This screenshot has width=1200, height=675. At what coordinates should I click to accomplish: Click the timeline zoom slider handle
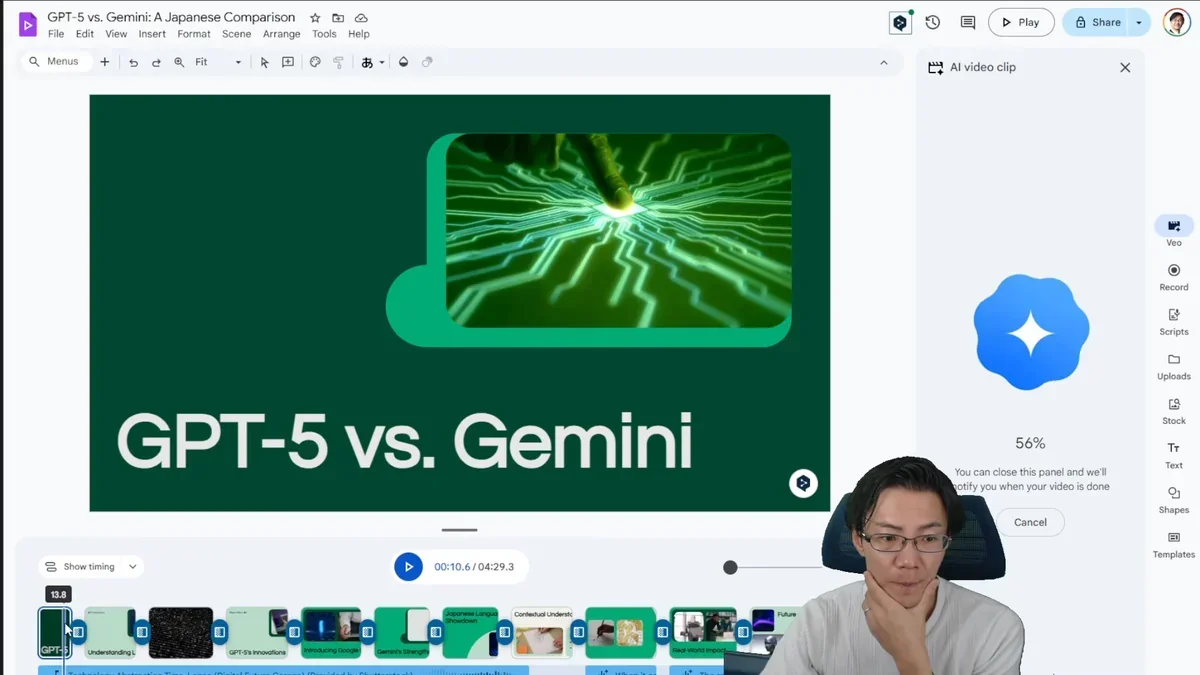click(730, 567)
